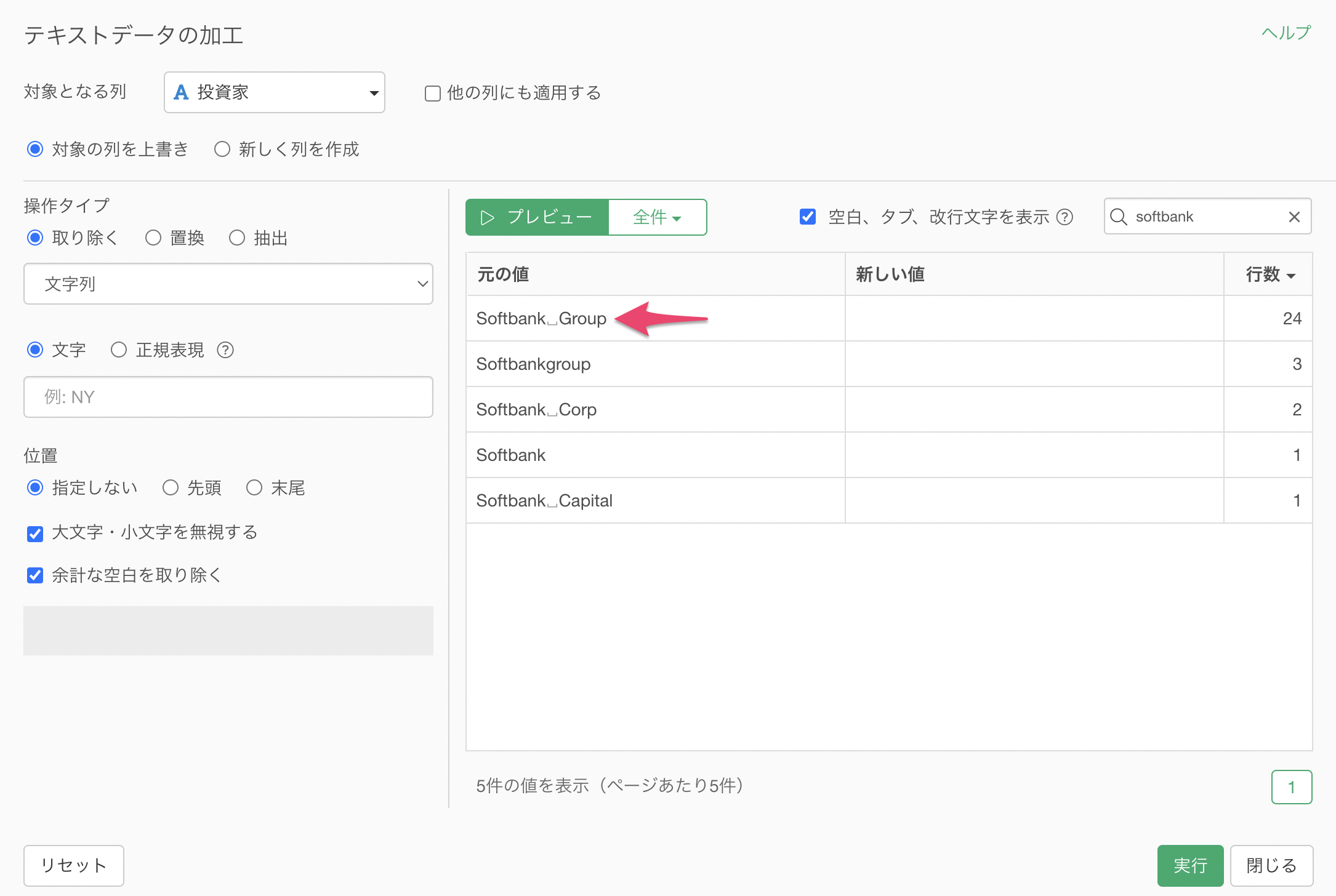Click page number 1 button
The image size is (1336, 896).
1292,787
